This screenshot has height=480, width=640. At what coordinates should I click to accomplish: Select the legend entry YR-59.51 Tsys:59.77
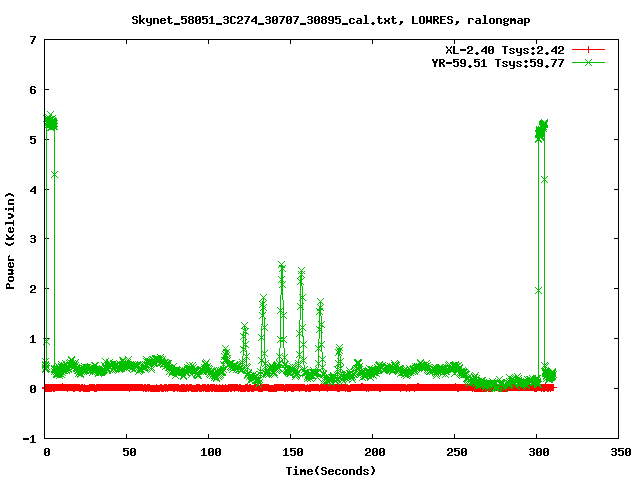(498, 63)
